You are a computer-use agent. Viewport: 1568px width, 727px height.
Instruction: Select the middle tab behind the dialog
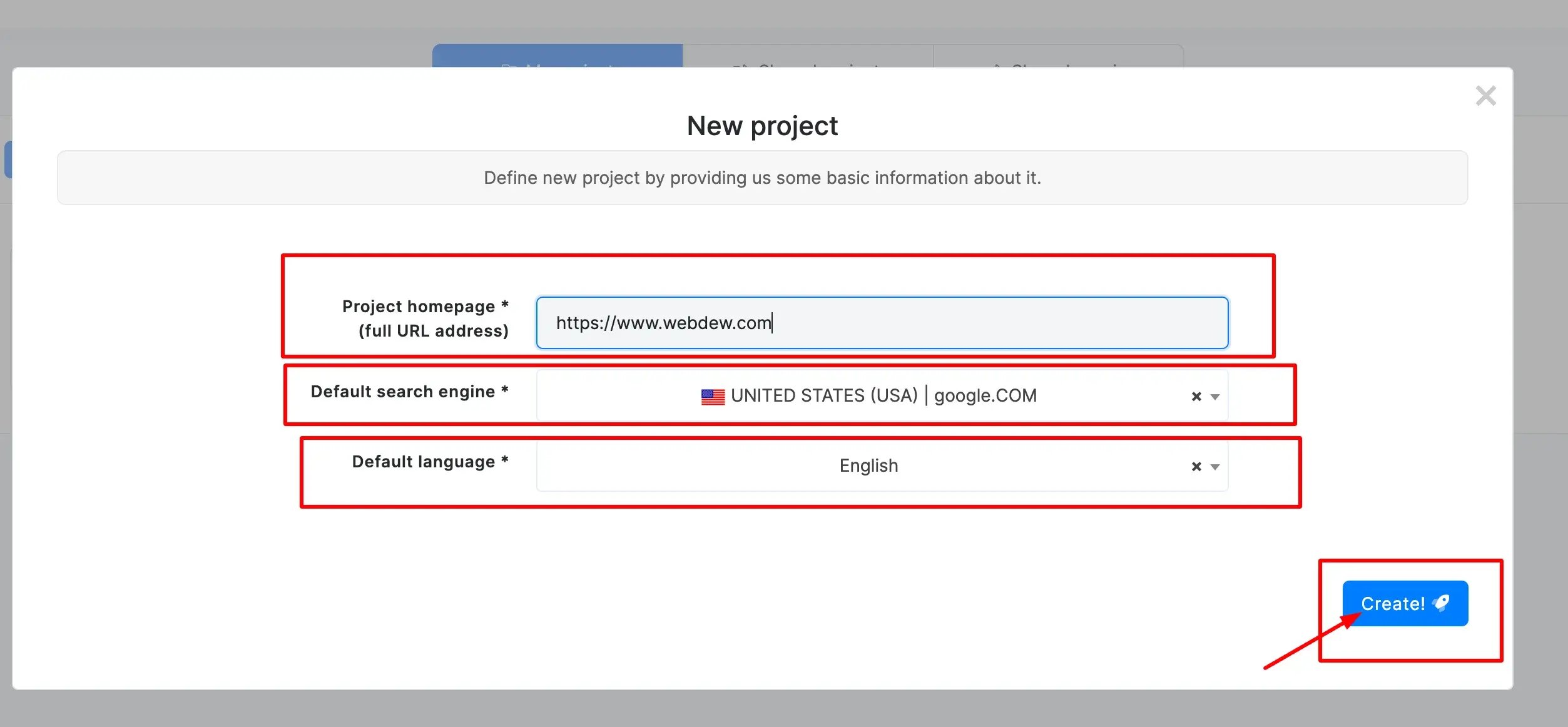807,56
